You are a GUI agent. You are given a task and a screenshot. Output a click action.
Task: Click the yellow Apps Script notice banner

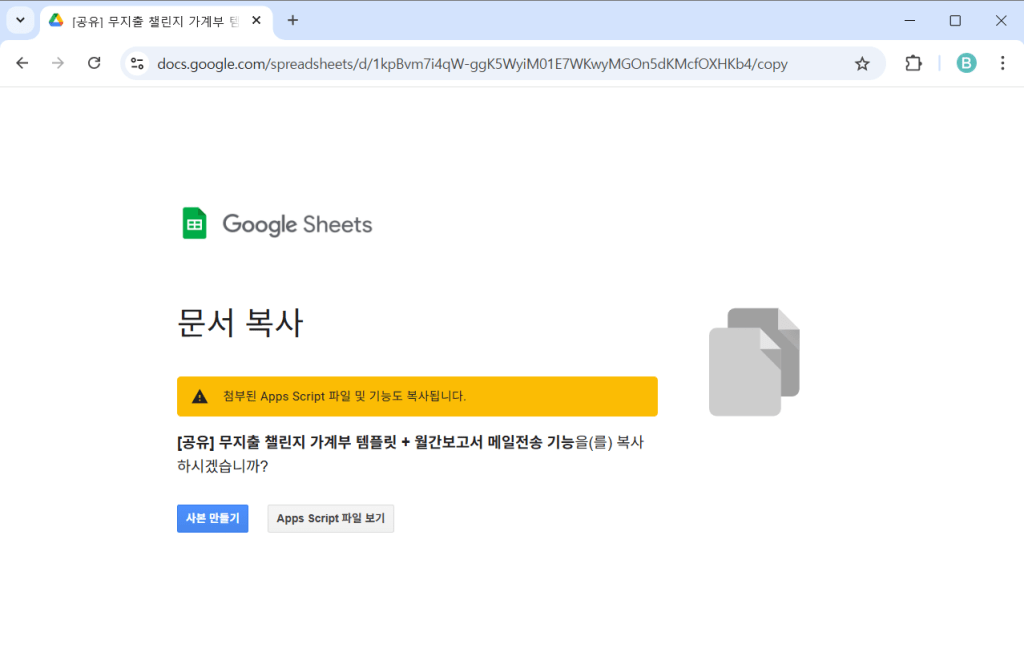pos(417,396)
